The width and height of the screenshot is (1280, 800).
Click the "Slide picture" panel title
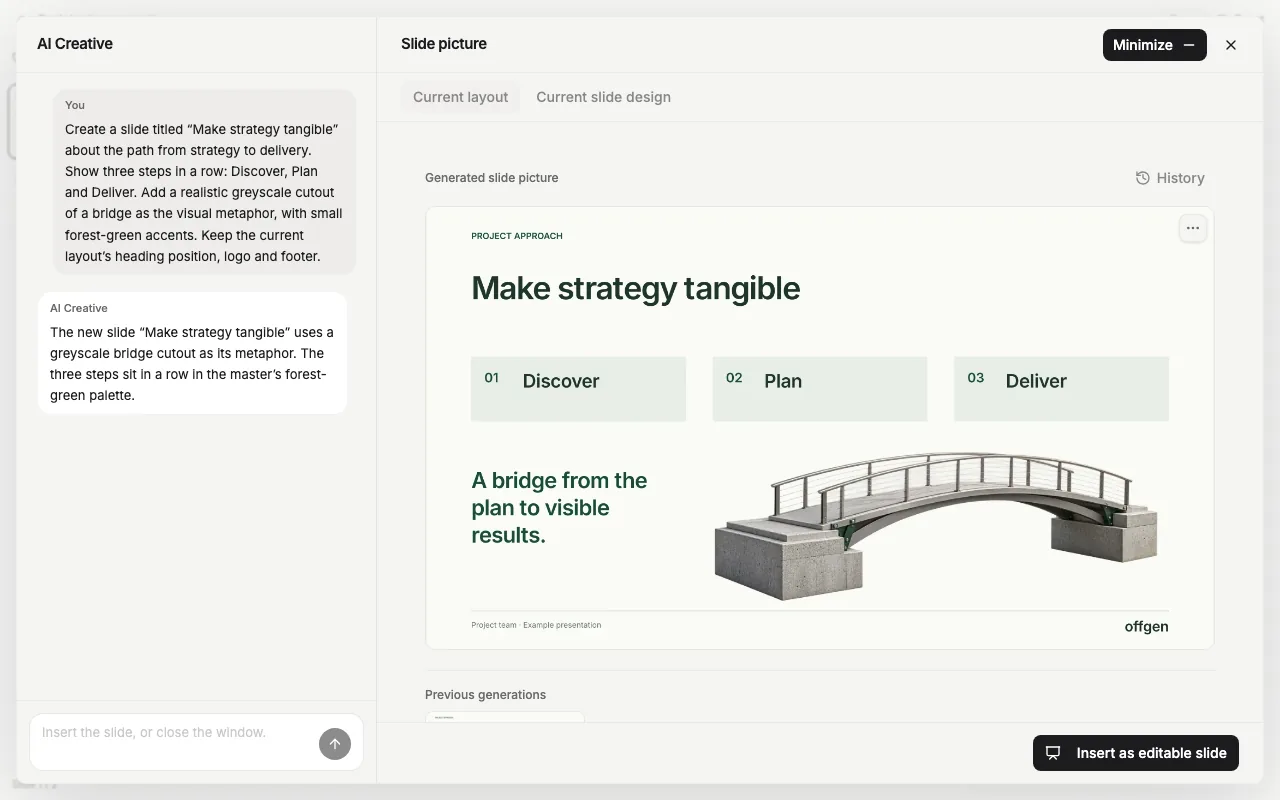coord(444,44)
